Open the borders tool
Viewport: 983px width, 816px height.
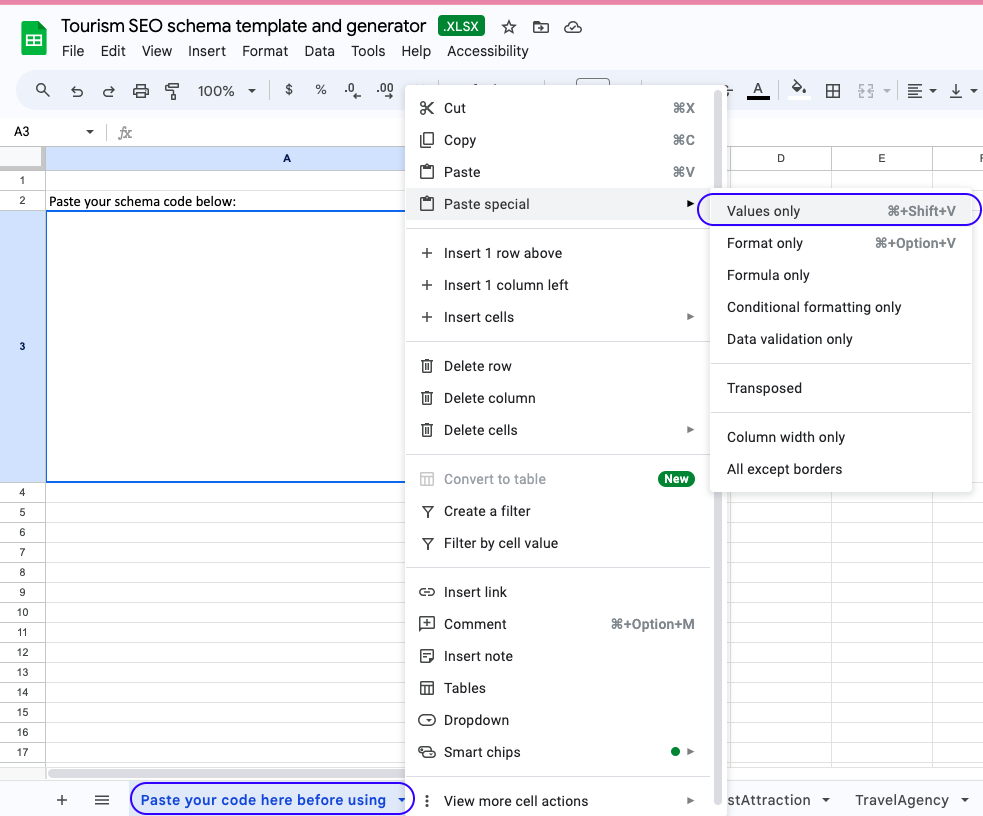[832, 91]
